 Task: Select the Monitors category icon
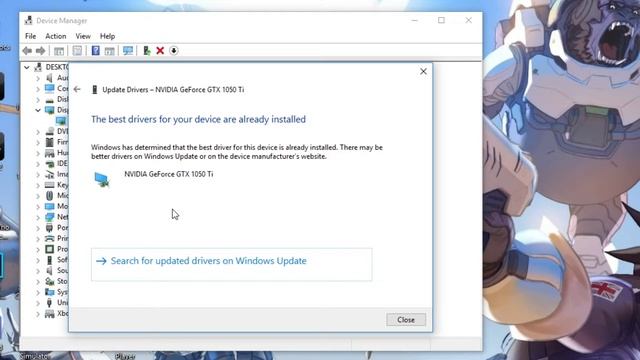pyautogui.click(x=49, y=206)
